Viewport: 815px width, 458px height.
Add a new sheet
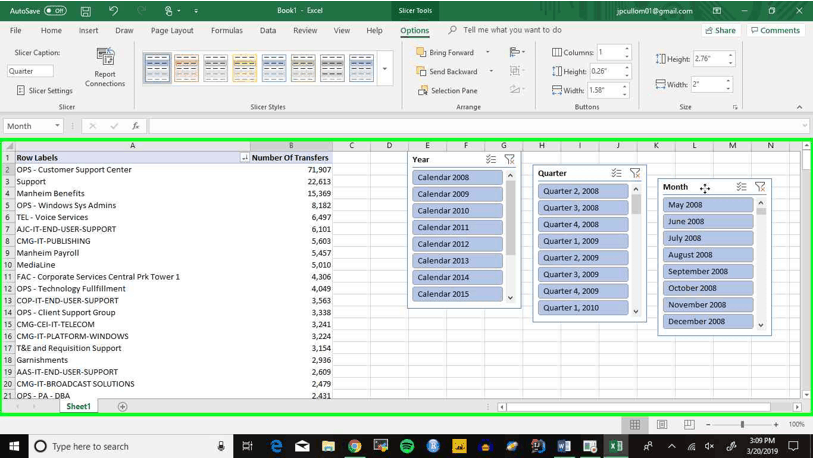point(122,407)
